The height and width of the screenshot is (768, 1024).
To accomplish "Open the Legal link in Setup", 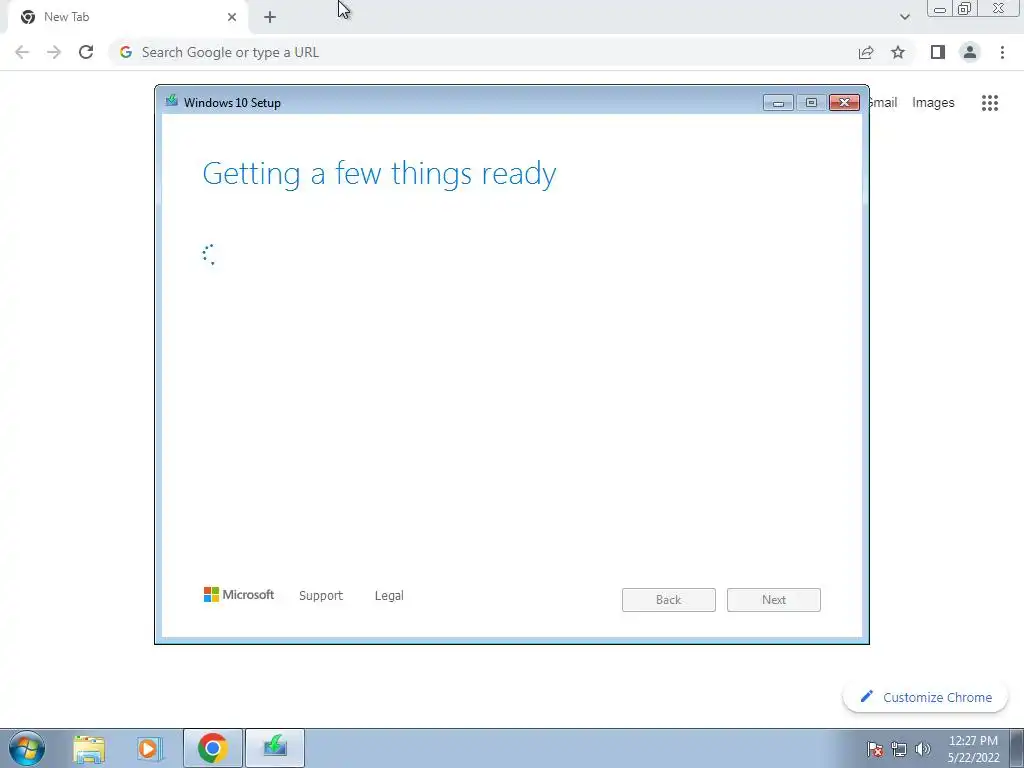I will 389,596.
